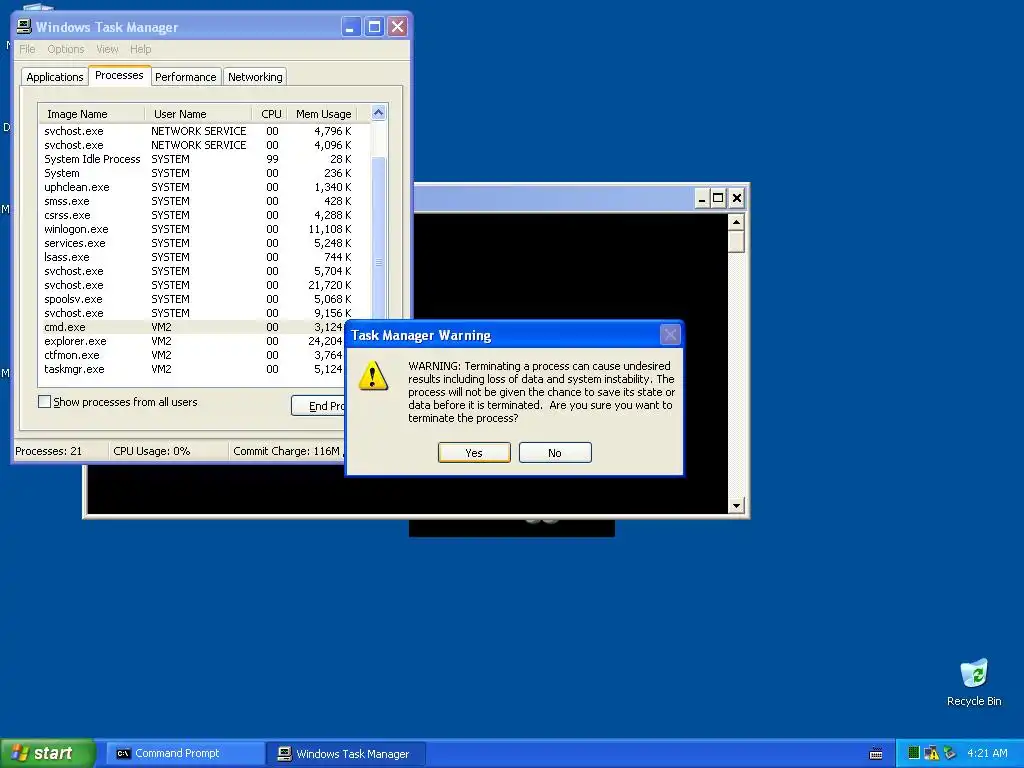Minimize the Windows Task Manager window
This screenshot has width=1024, height=768.
click(351, 27)
